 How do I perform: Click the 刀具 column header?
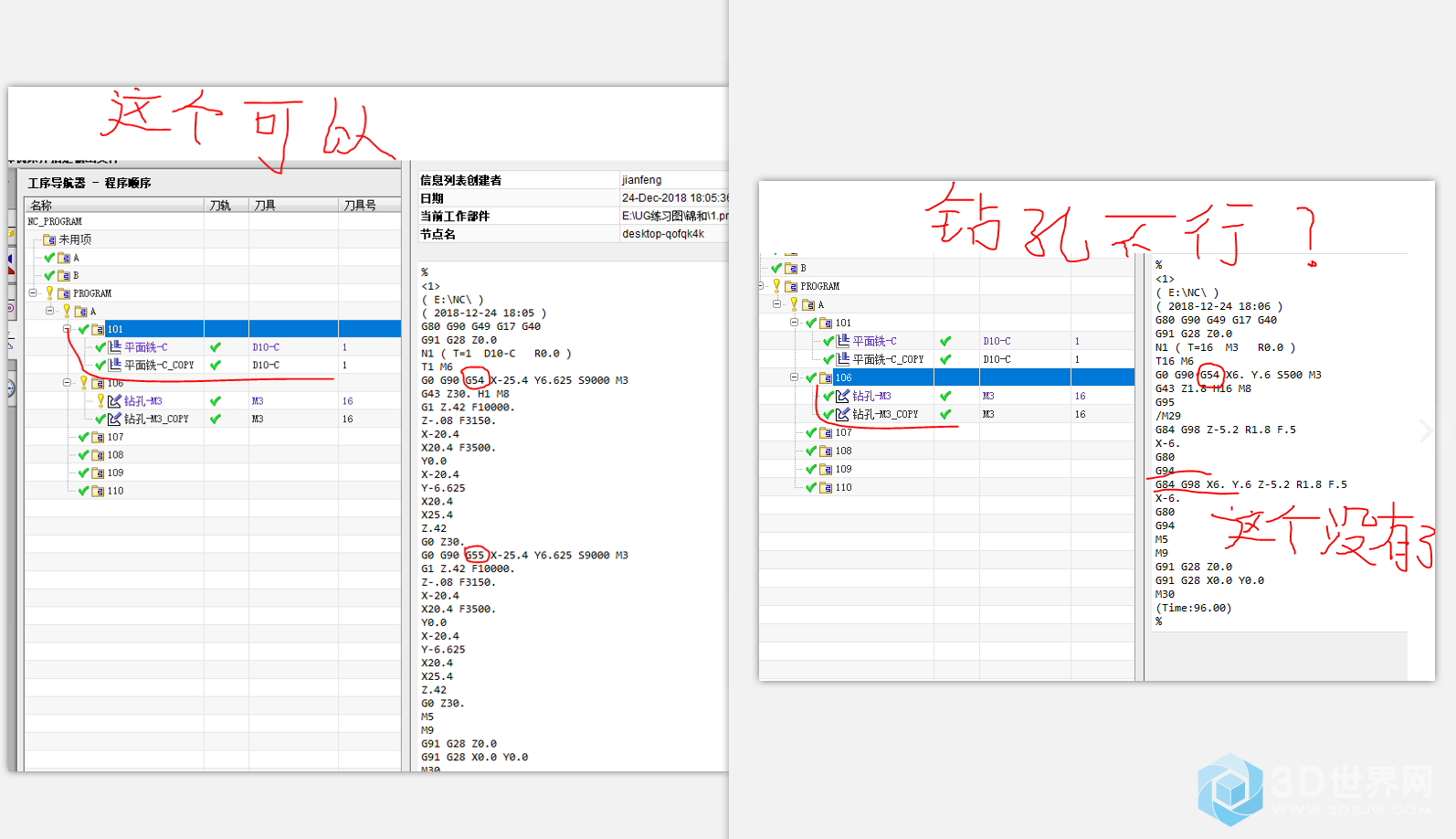click(293, 205)
